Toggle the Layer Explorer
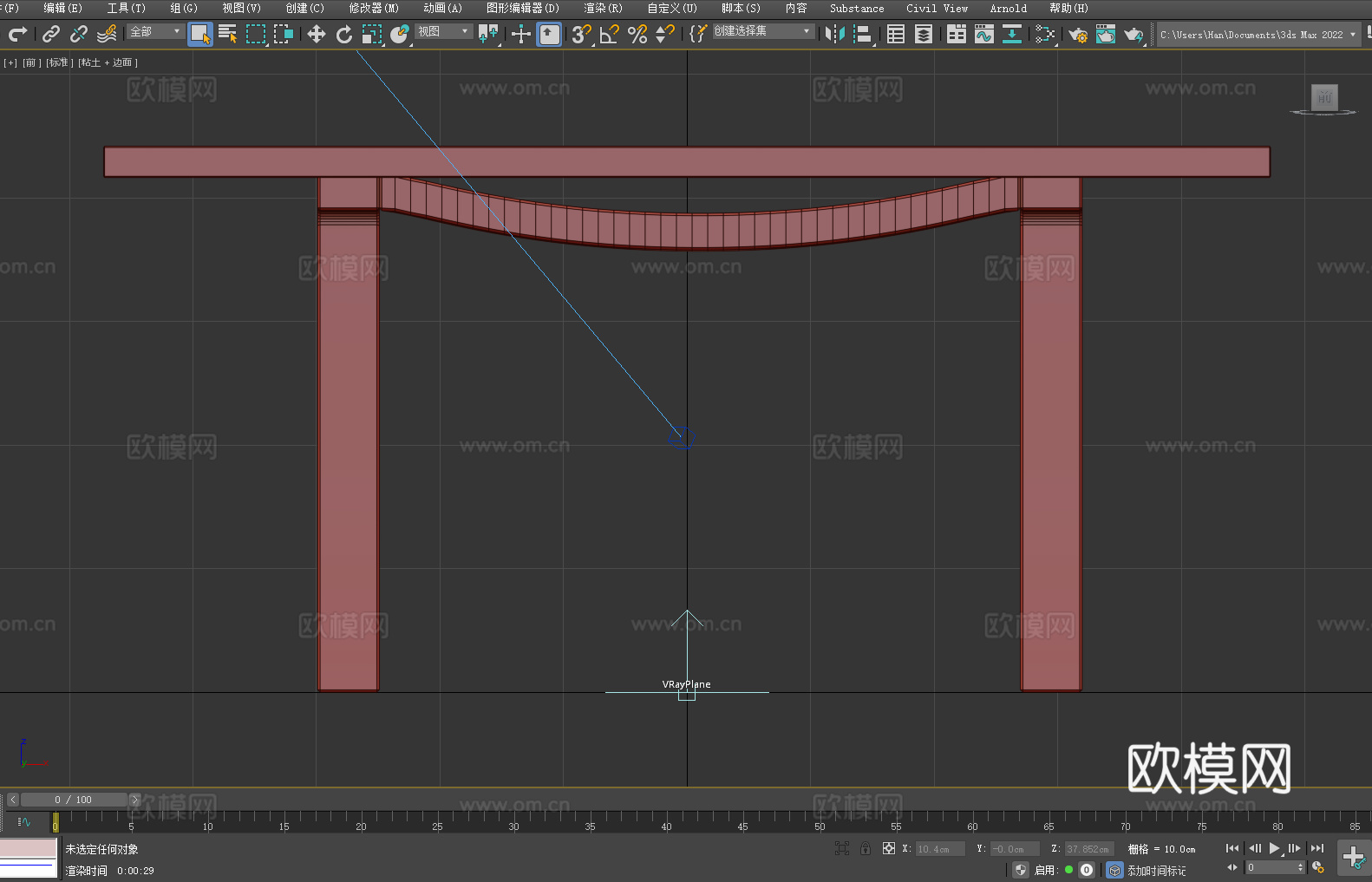 (x=924, y=34)
